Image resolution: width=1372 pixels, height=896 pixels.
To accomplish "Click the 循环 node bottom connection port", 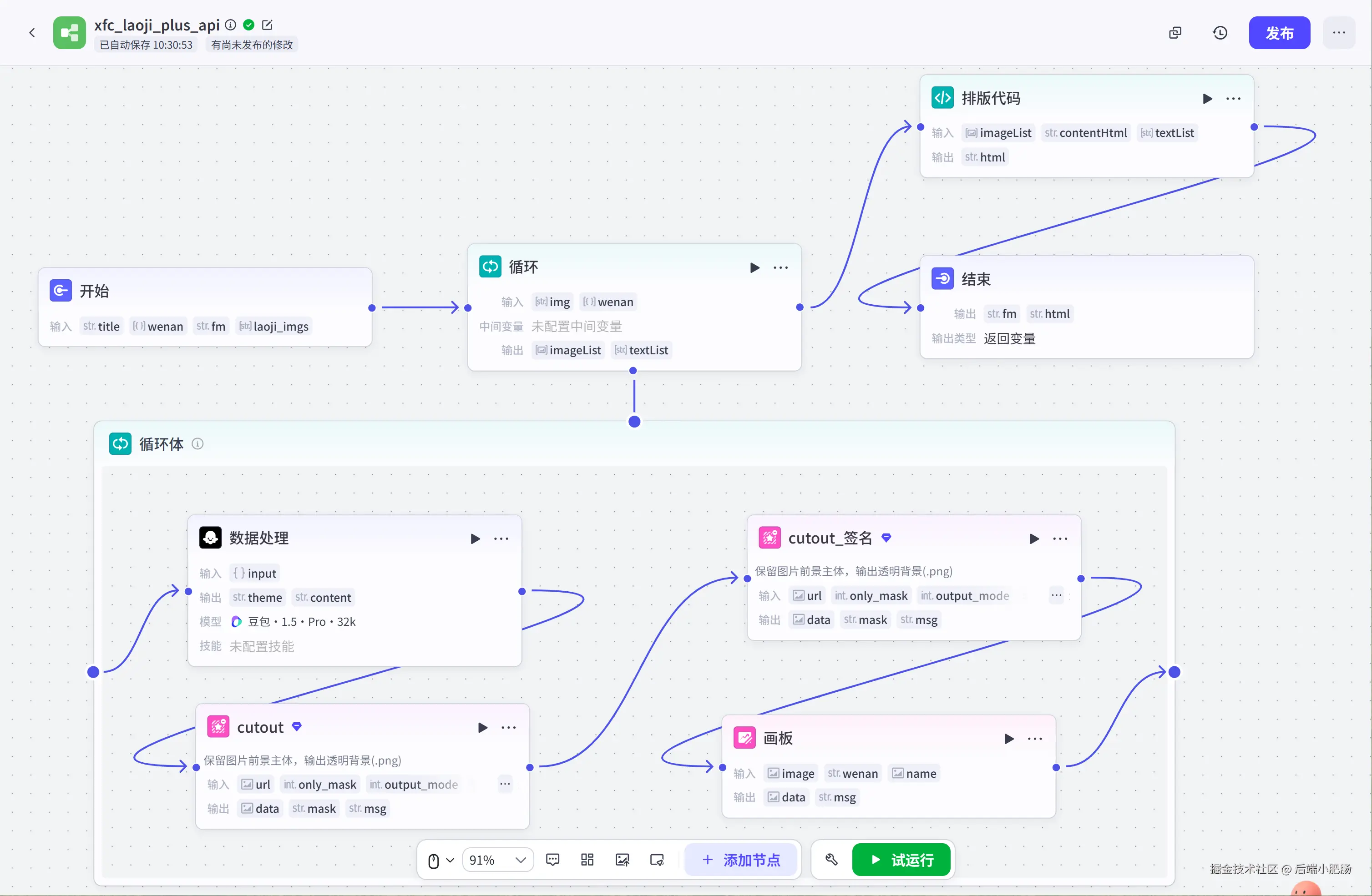I will pyautogui.click(x=633, y=371).
